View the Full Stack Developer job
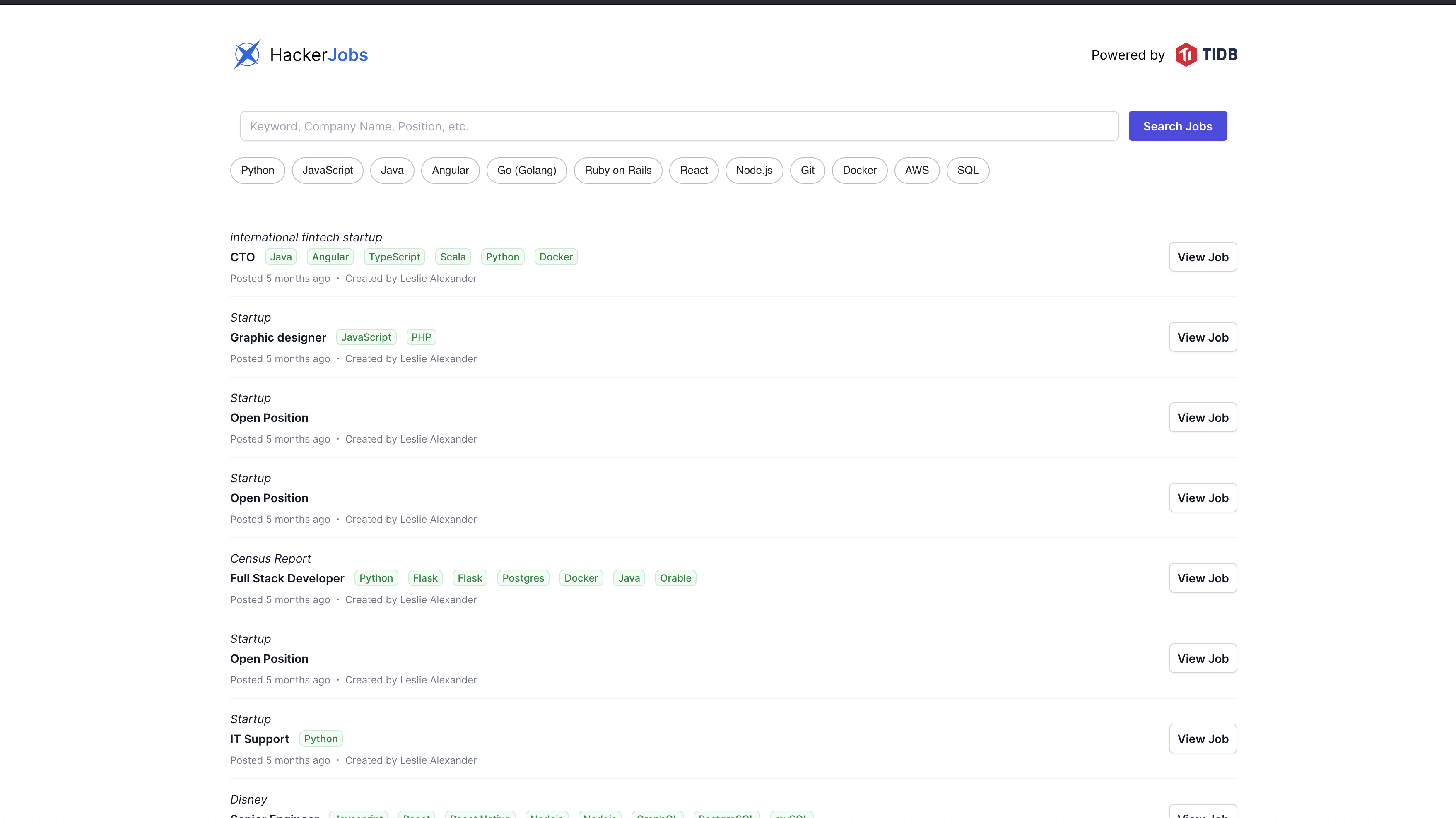Image resolution: width=1456 pixels, height=818 pixels. [1202, 578]
